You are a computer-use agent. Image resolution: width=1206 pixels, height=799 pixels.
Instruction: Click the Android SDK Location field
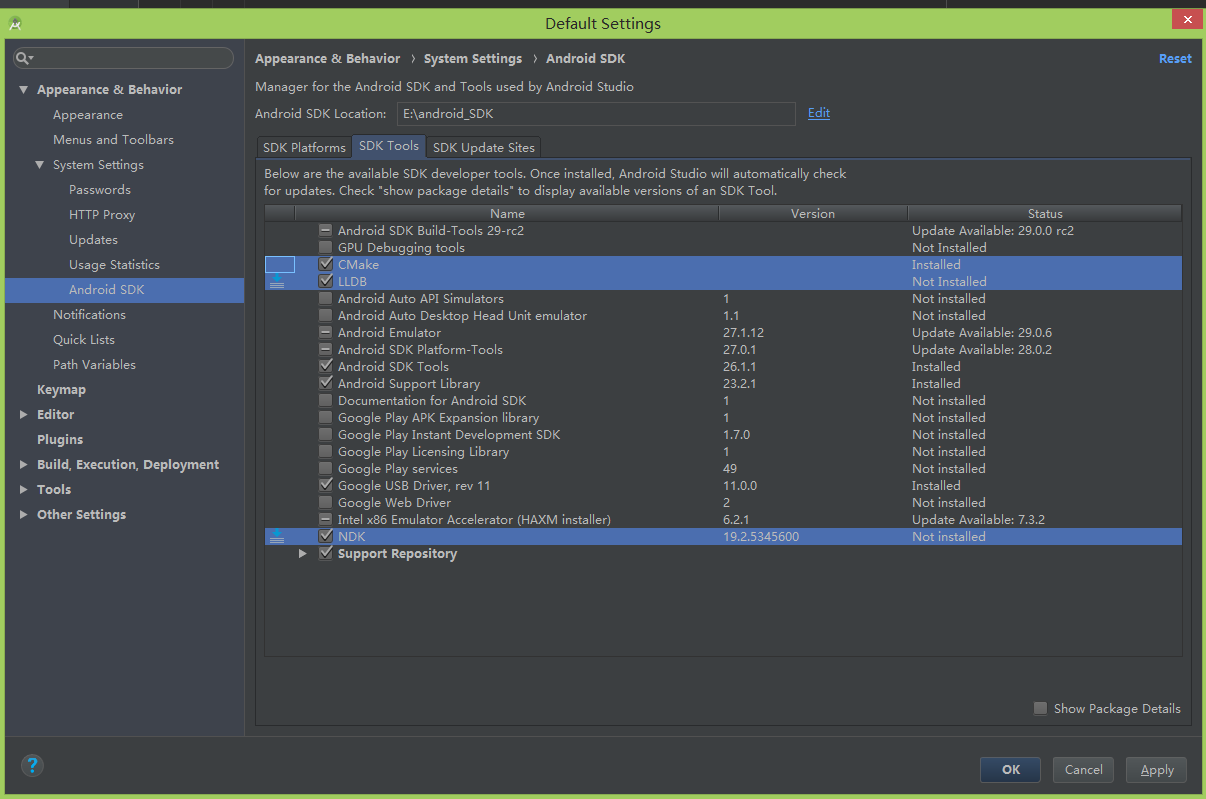coord(596,114)
